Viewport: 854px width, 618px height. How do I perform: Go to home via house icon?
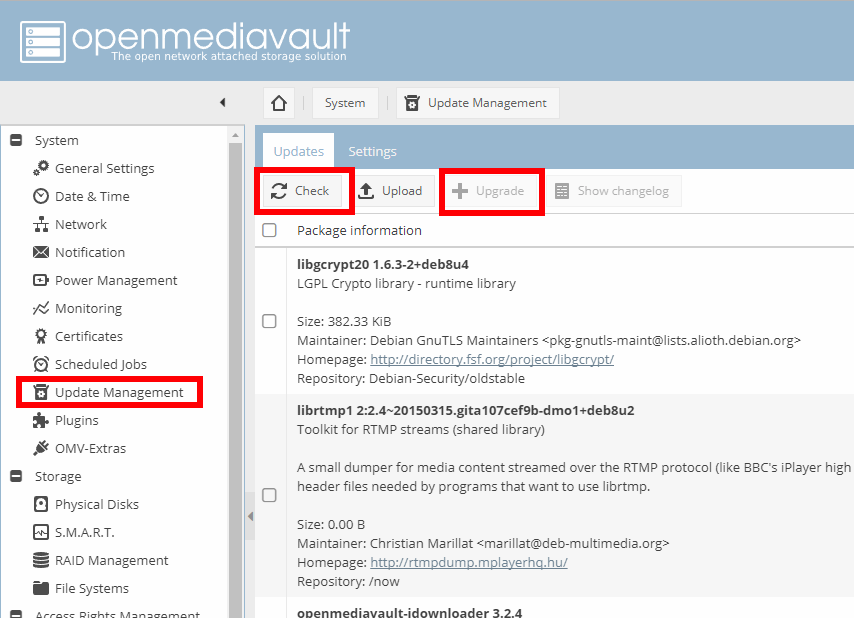pos(279,103)
